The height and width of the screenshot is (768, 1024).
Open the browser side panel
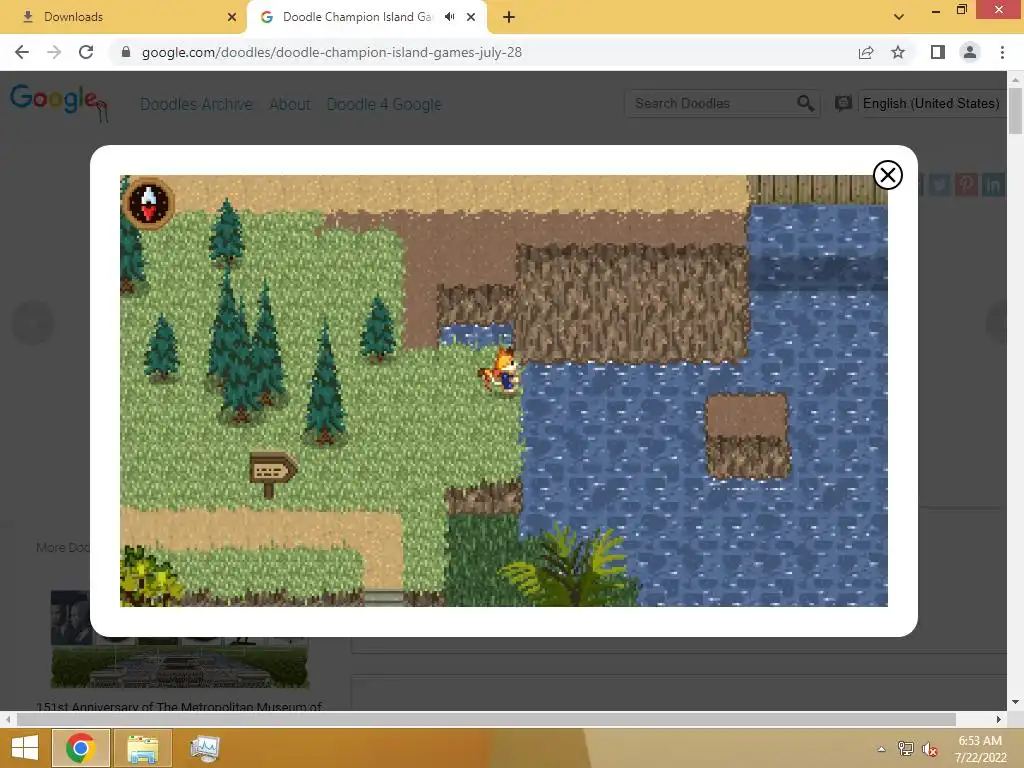938,52
